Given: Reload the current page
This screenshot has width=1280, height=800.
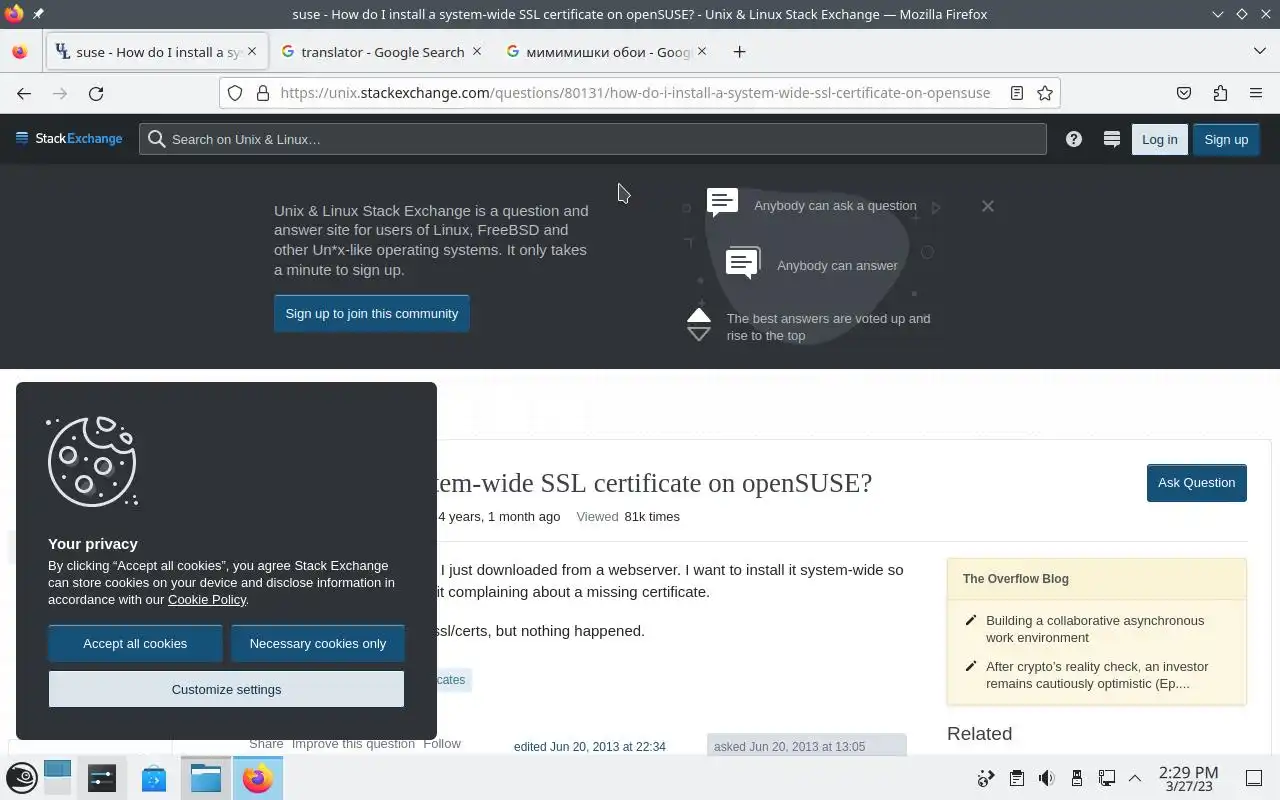Looking at the screenshot, I should [96, 93].
